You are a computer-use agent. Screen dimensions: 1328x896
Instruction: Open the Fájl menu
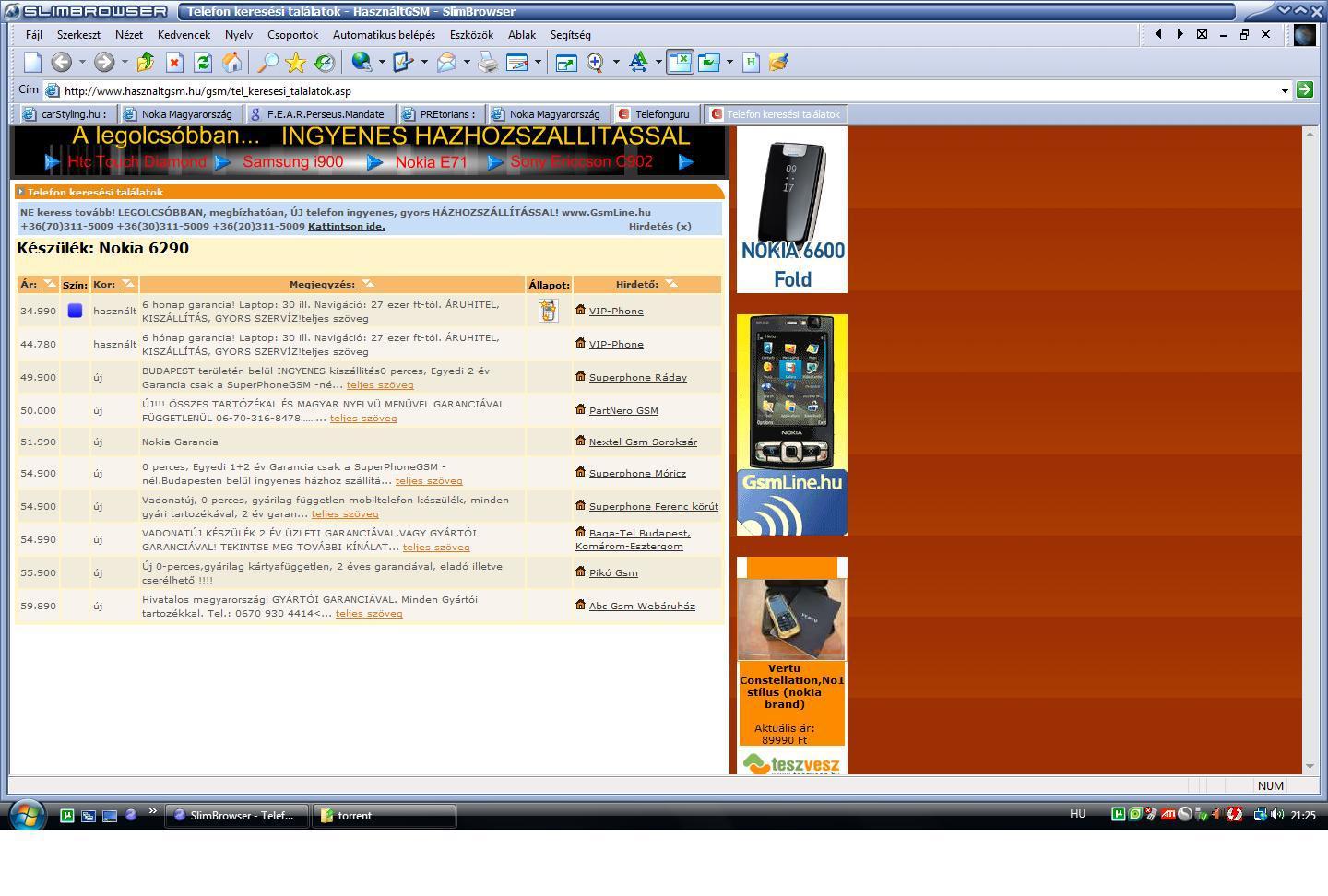coord(34,35)
